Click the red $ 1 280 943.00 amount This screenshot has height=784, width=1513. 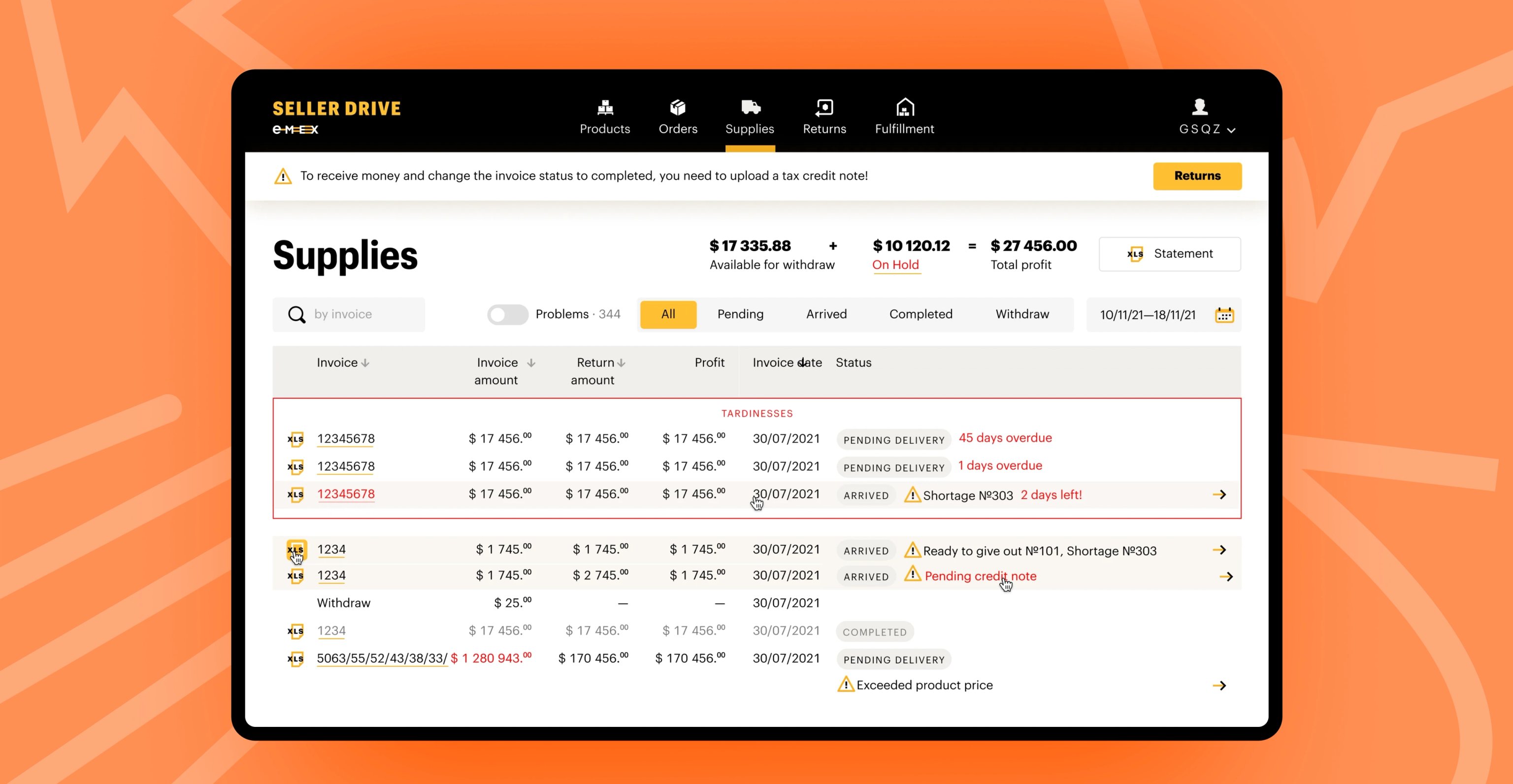tap(491, 658)
